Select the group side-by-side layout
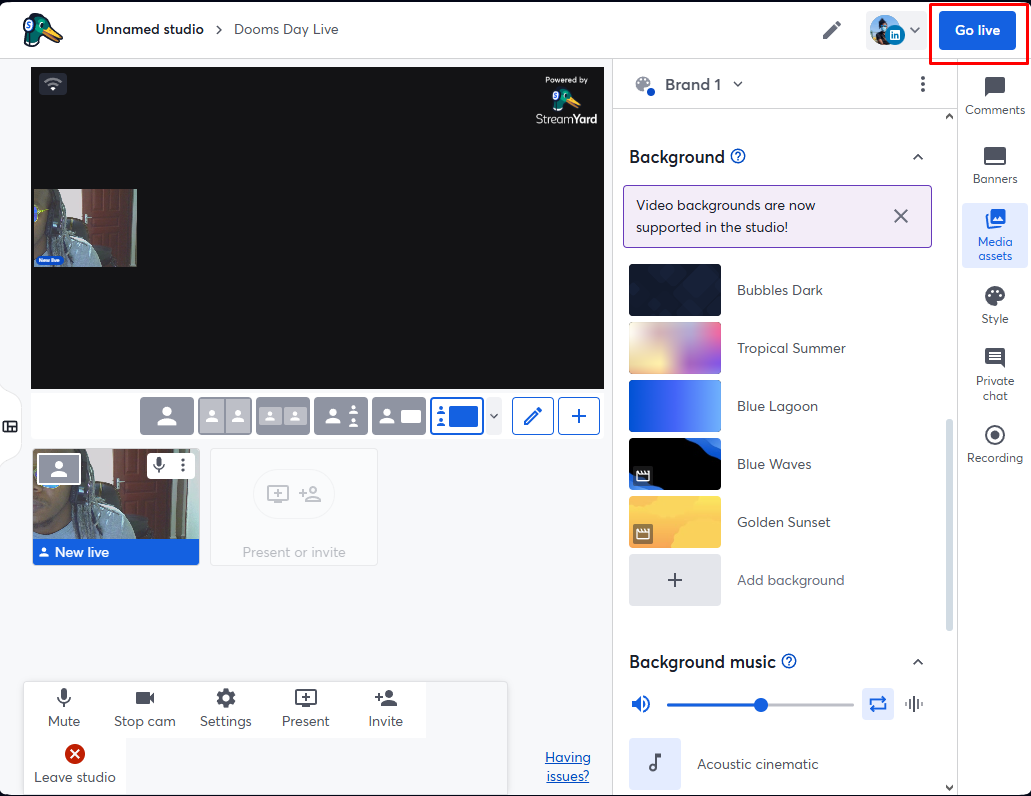Image resolution: width=1031 pixels, height=796 pixels. (283, 416)
